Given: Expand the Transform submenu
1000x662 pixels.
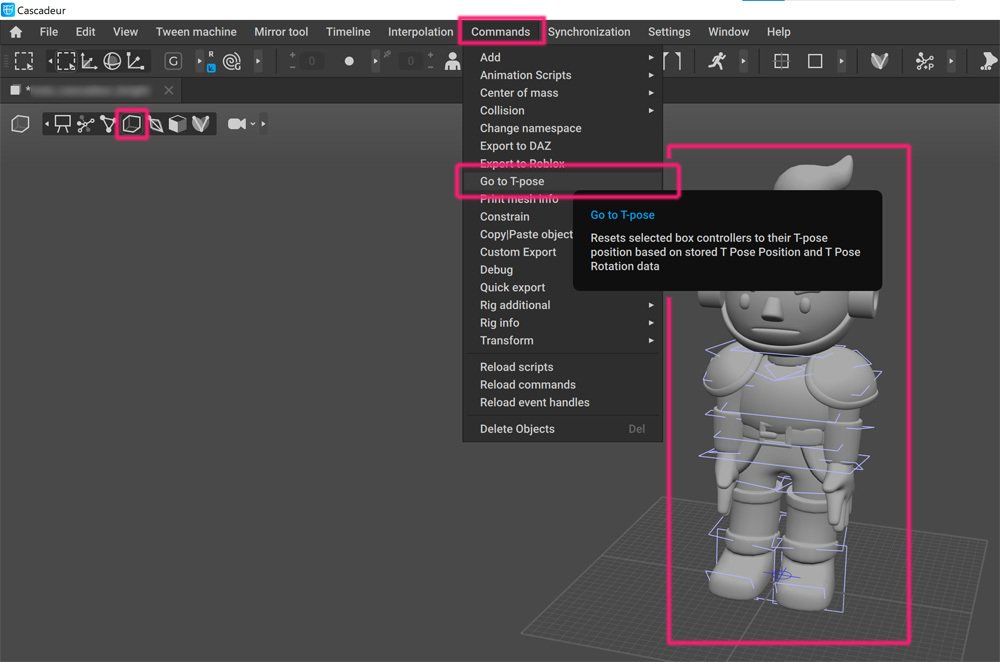Looking at the screenshot, I should coord(506,340).
